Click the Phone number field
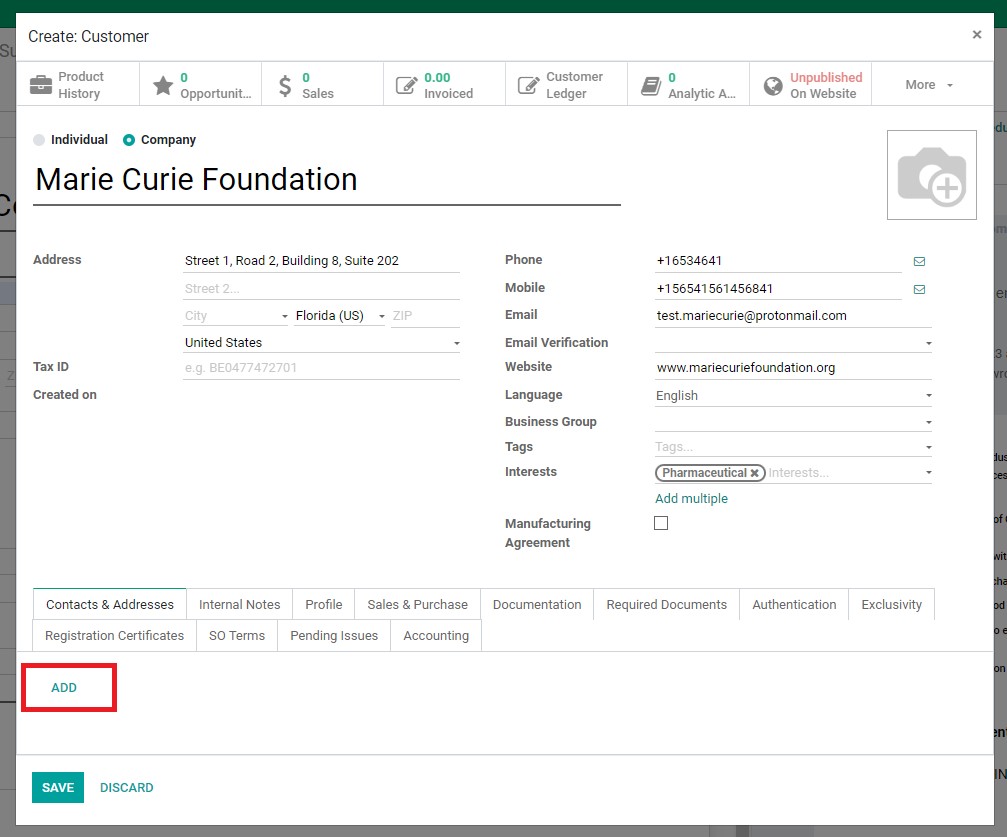 [778, 261]
